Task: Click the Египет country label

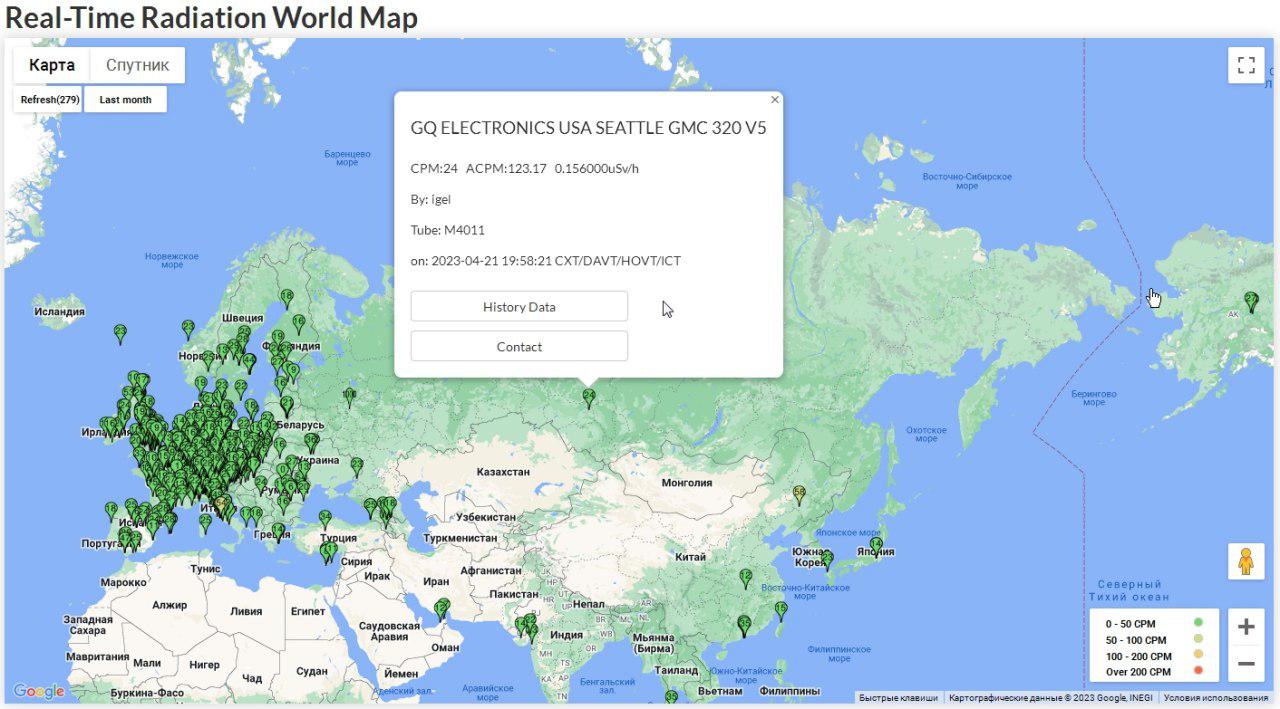Action: (x=307, y=611)
